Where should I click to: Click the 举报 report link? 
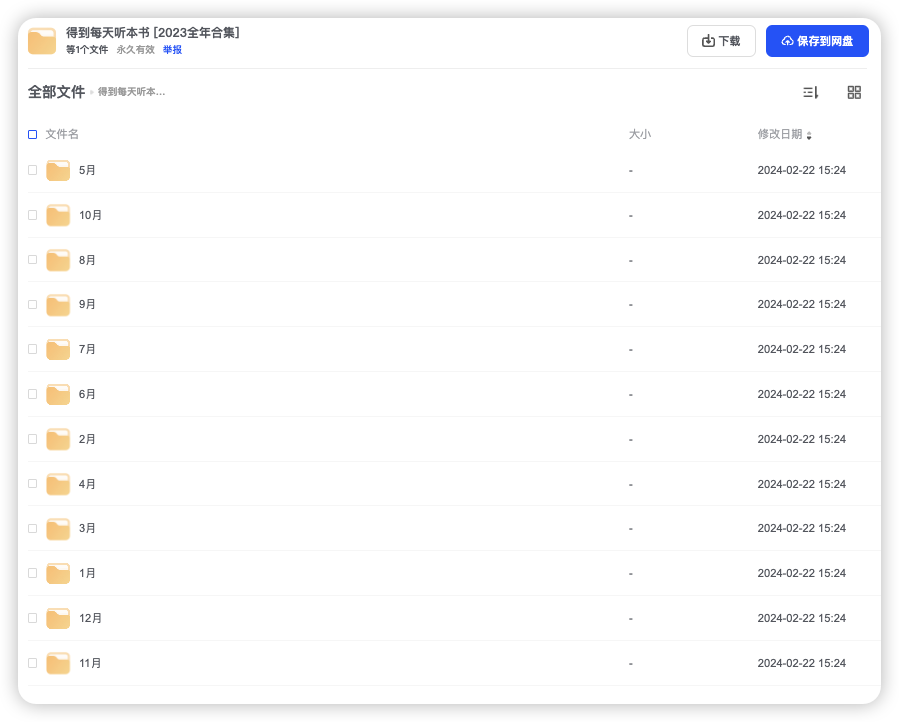click(173, 50)
